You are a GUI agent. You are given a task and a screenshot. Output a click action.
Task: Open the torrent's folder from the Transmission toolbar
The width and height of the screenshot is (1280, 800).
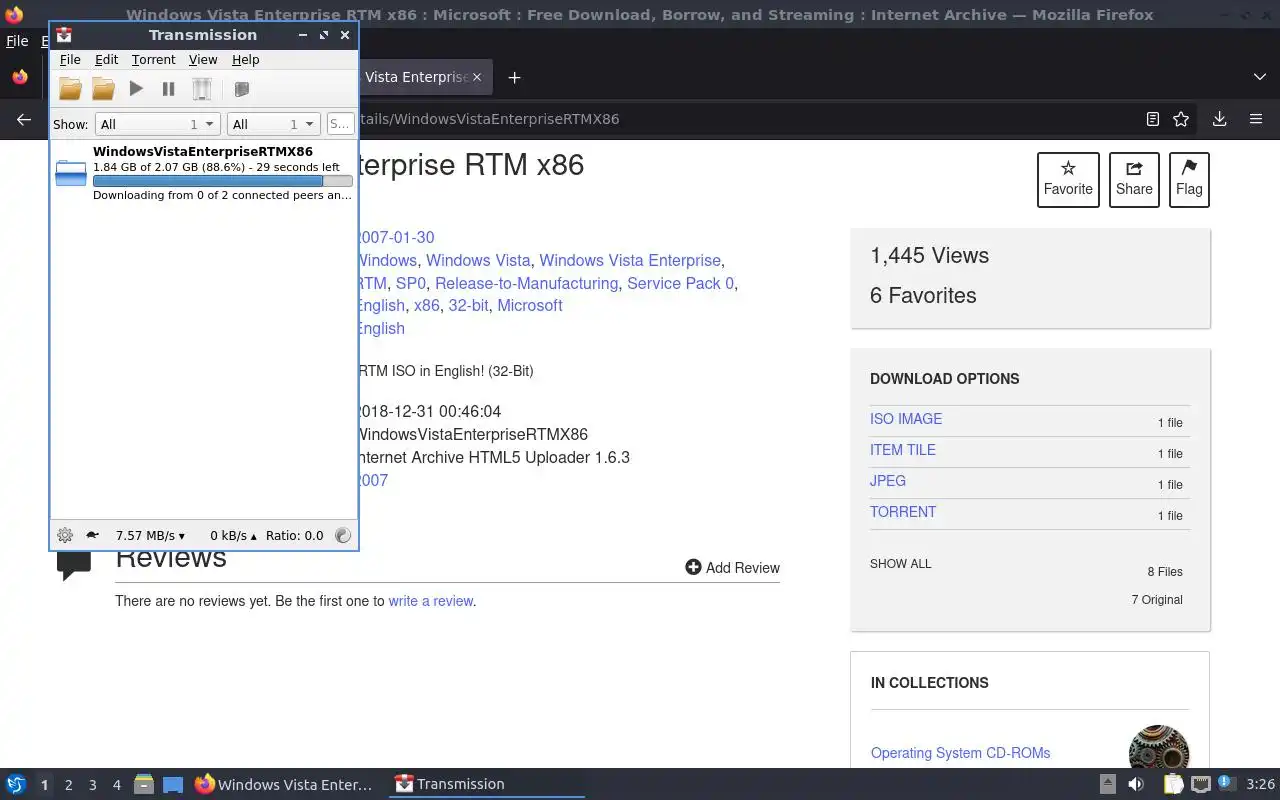[103, 89]
